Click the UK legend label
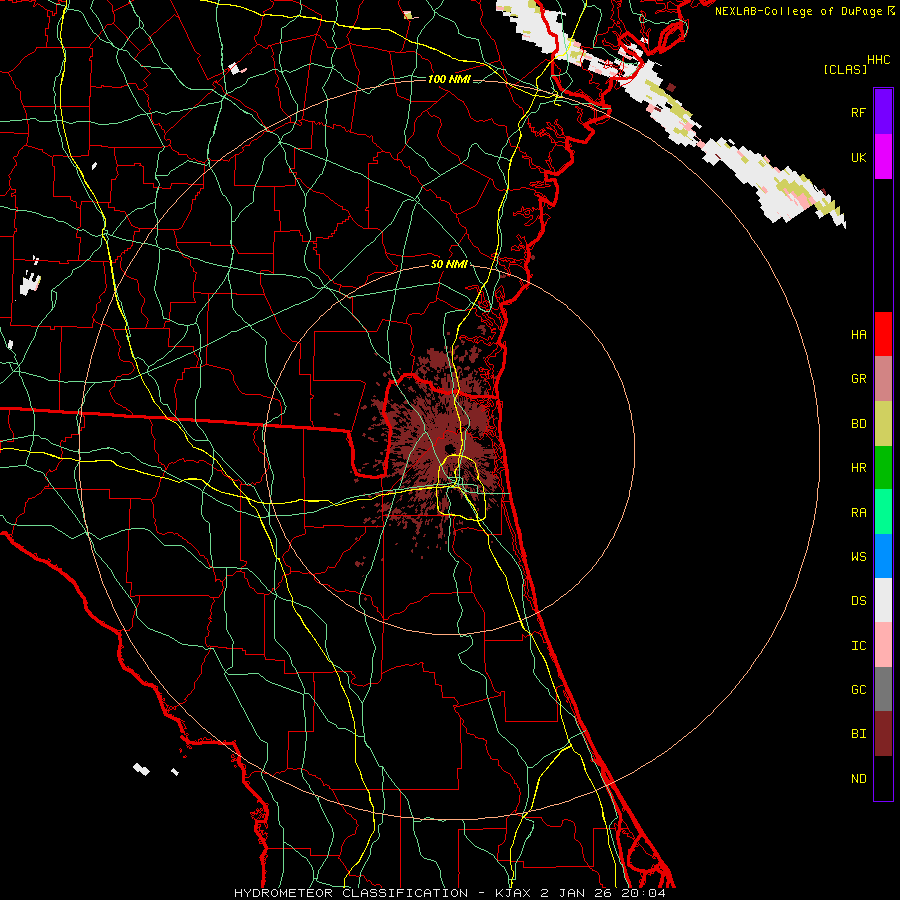The image size is (900, 900). pos(859,157)
